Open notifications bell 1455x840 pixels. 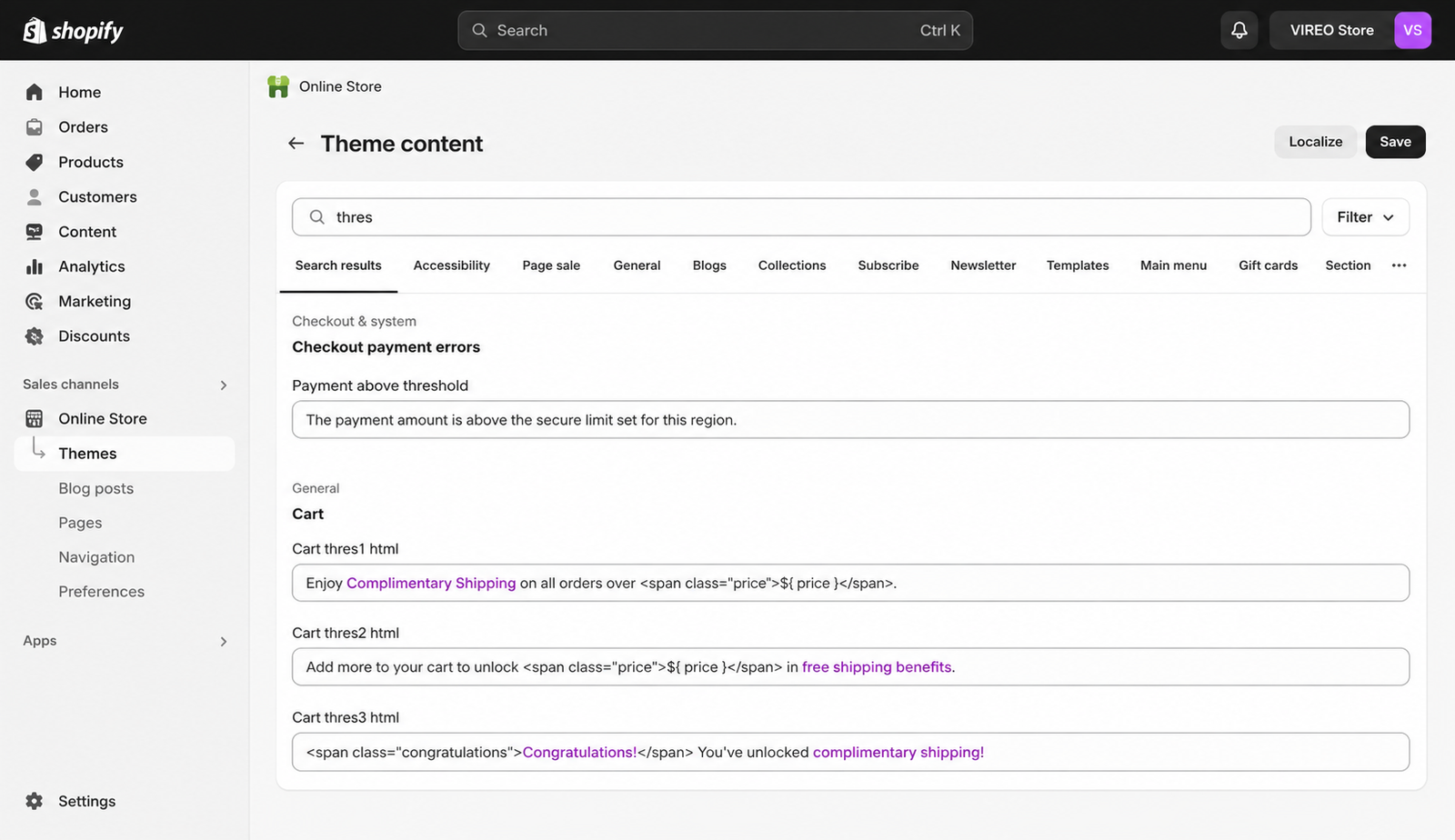point(1239,30)
